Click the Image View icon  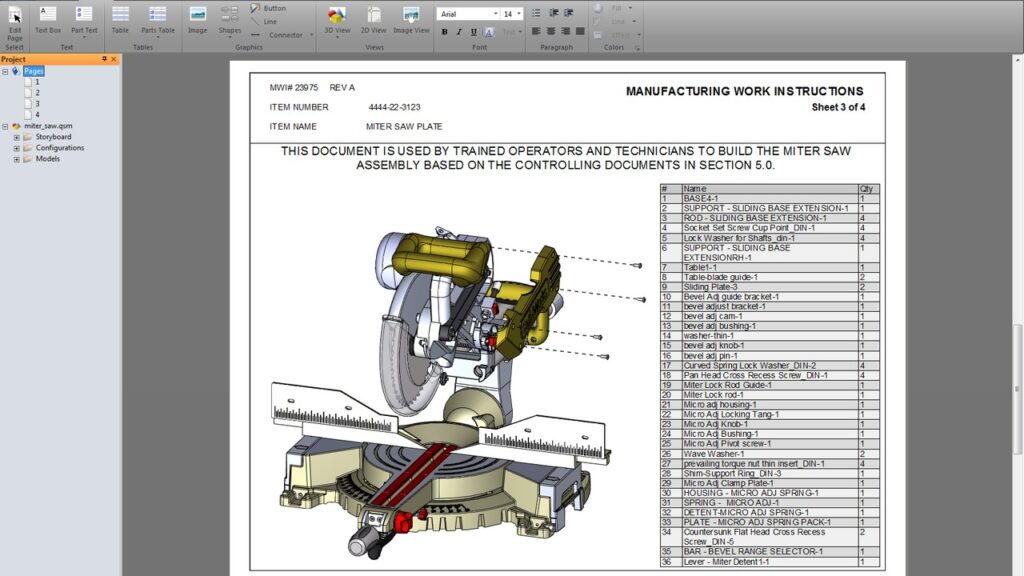[x=411, y=19]
